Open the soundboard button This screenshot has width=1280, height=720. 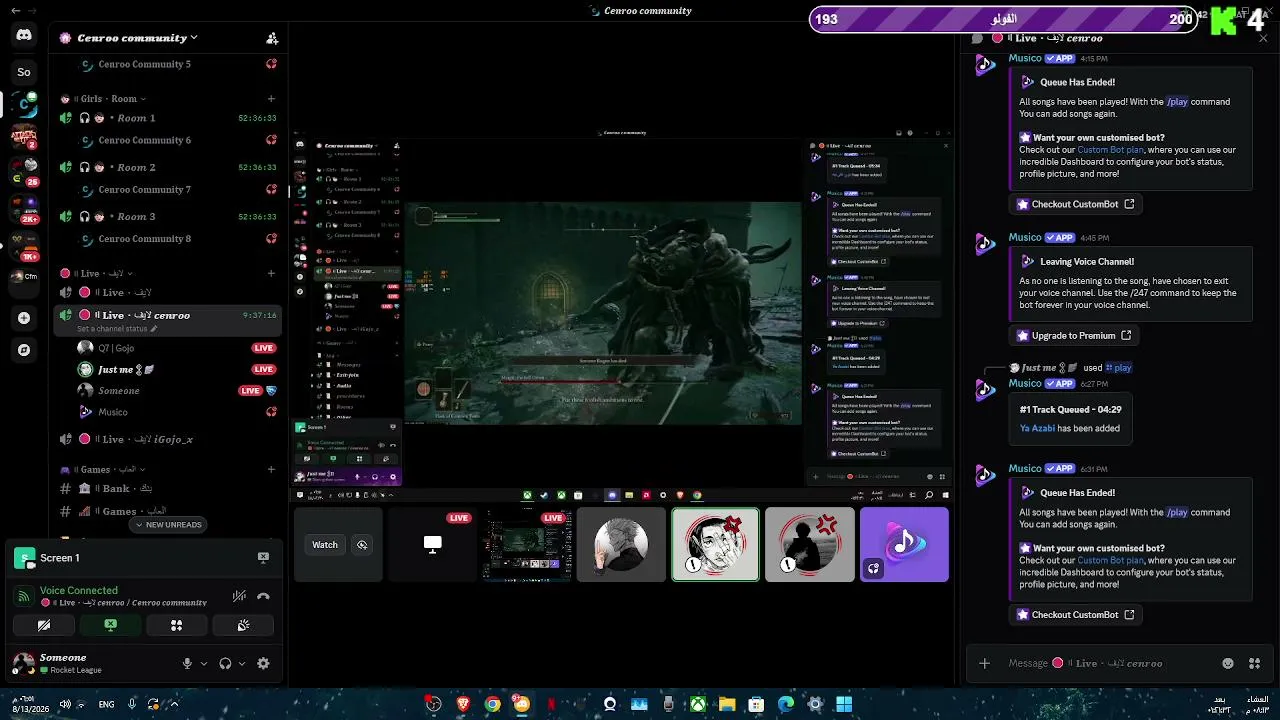click(x=243, y=625)
